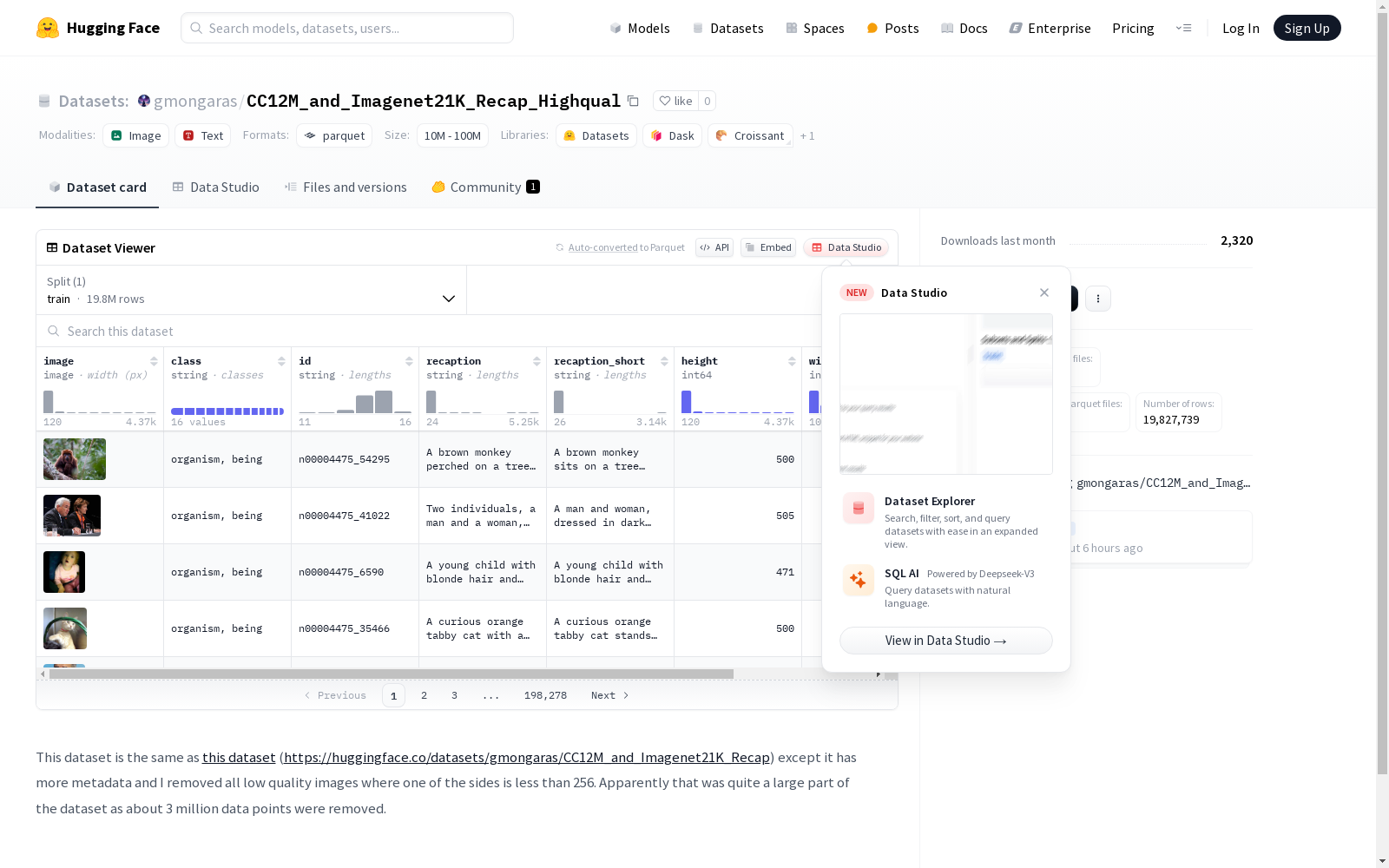
Task: Go to page 2
Action: 424,695
